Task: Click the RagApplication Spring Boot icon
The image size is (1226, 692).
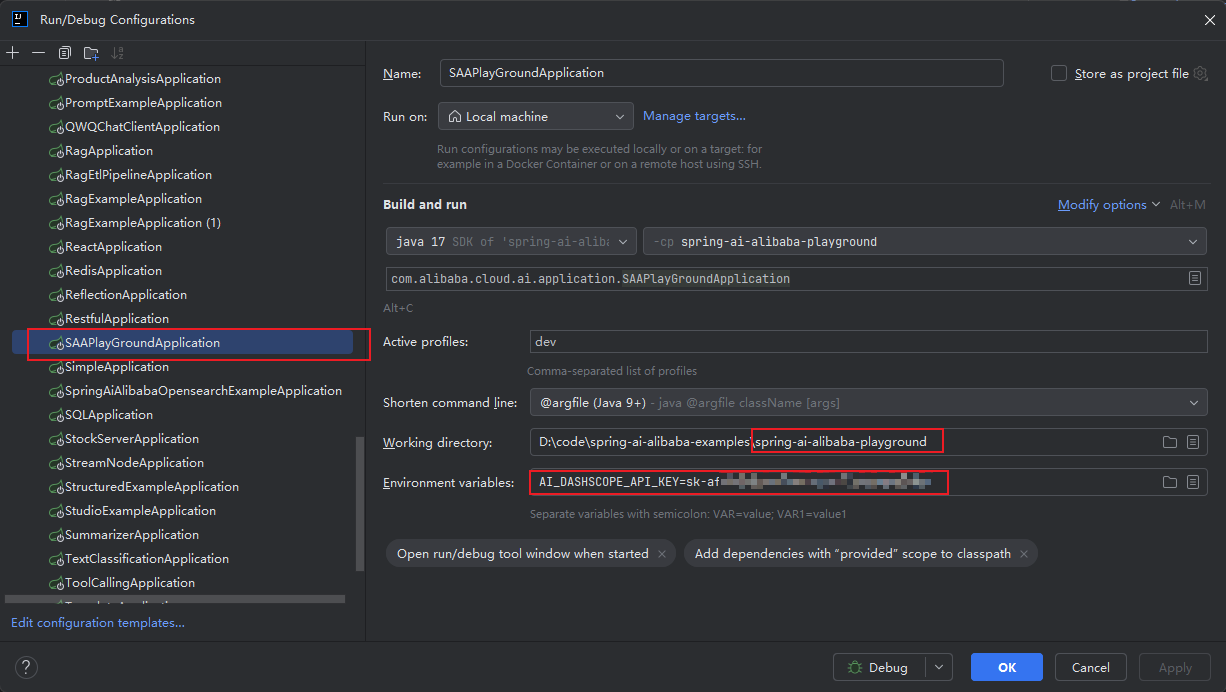Action: 56,151
